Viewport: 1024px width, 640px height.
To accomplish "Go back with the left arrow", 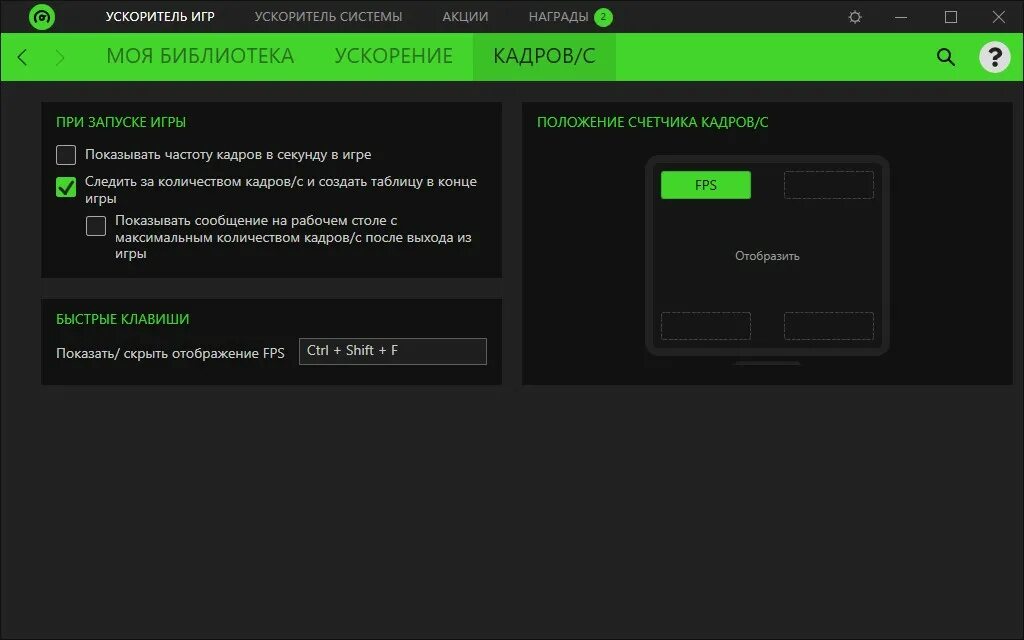I will tap(22, 57).
